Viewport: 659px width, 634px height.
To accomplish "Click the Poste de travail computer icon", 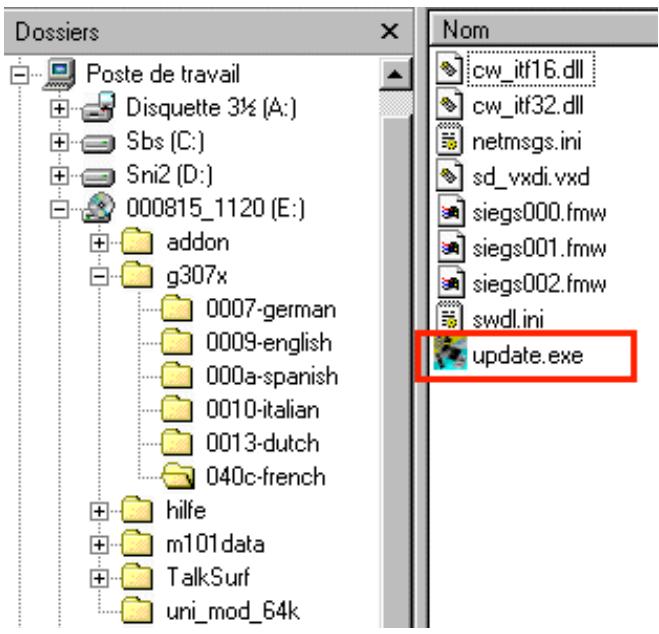I will click(60, 74).
